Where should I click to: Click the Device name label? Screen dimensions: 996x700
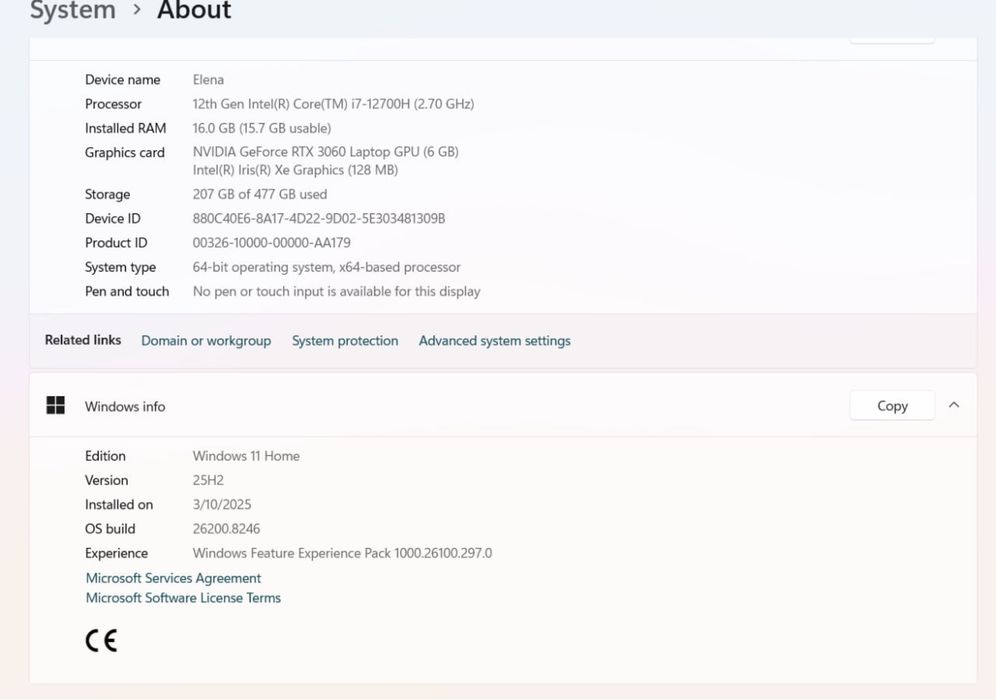[x=123, y=79]
